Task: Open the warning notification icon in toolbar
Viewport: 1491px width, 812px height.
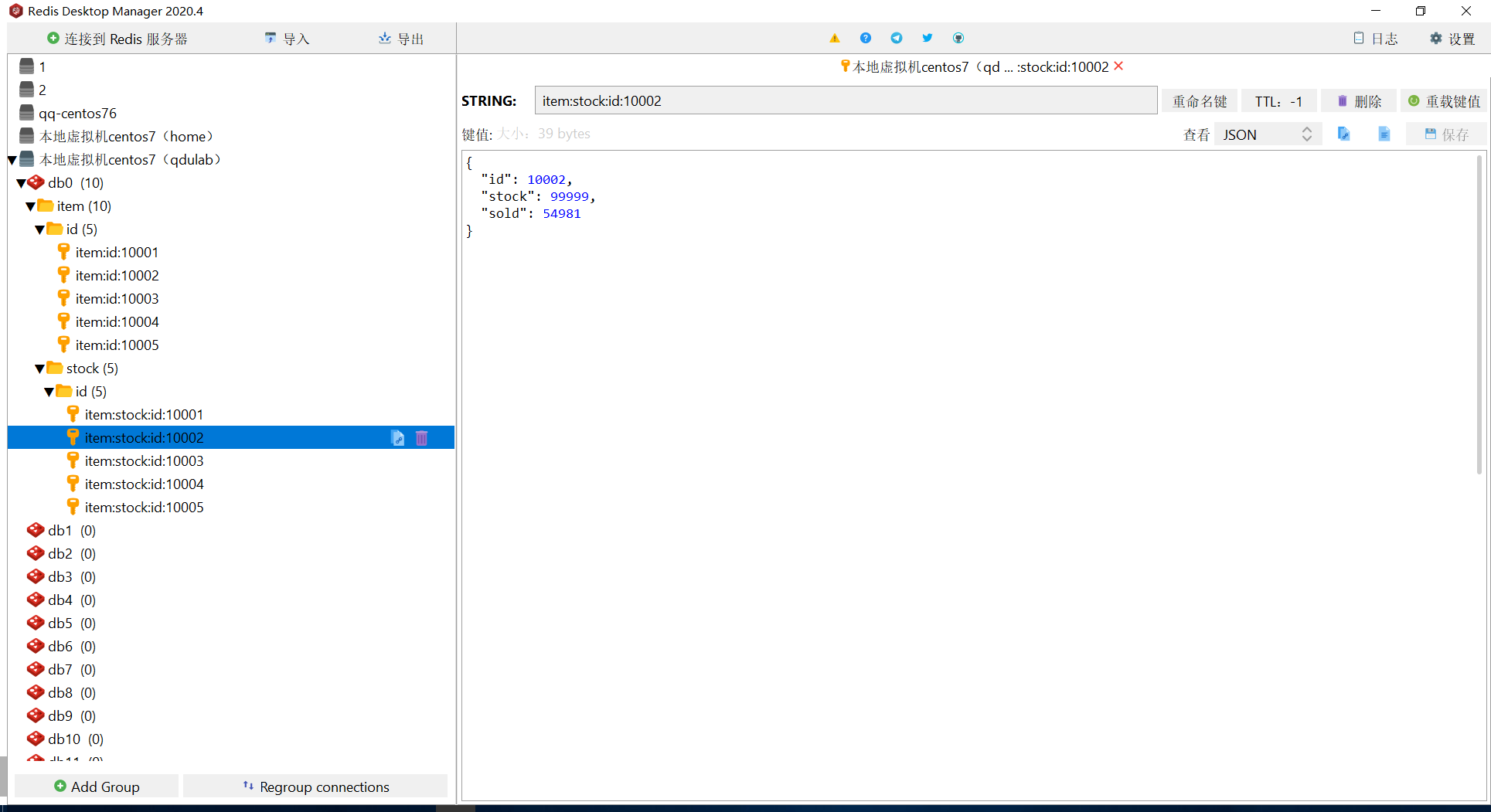Action: (x=835, y=38)
